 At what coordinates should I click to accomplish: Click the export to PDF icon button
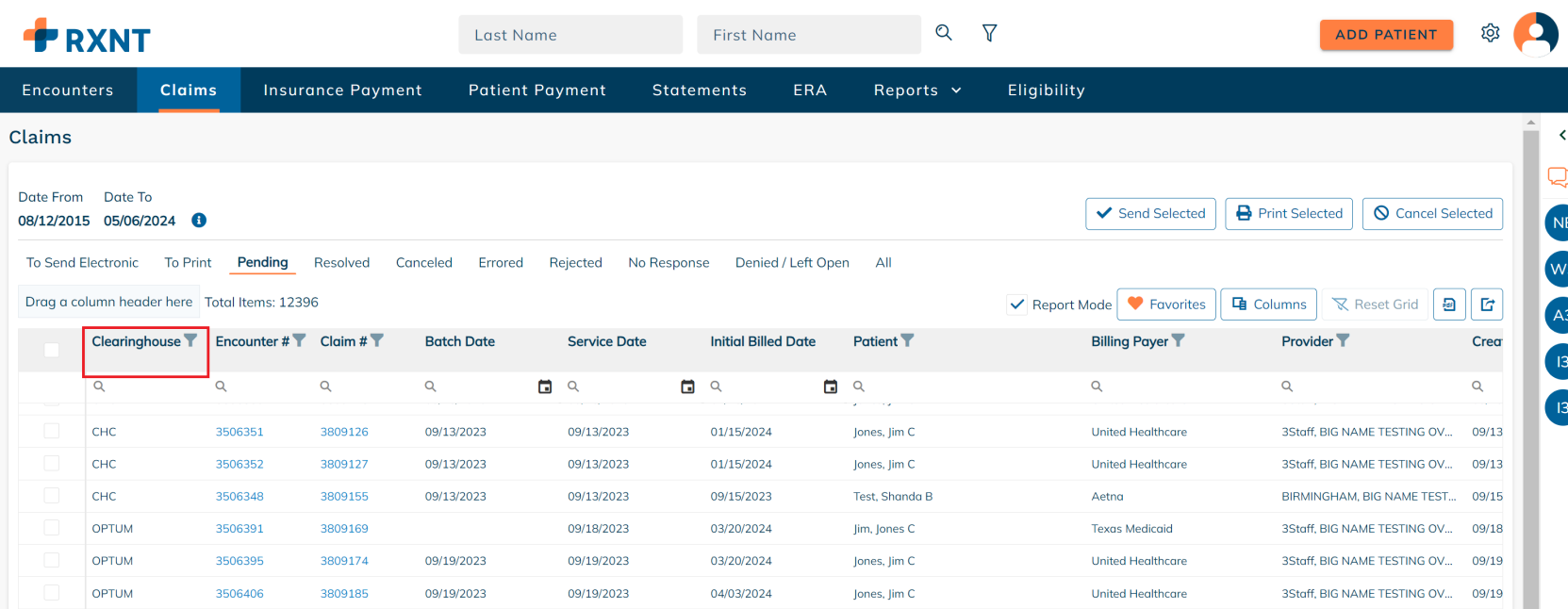(1449, 304)
